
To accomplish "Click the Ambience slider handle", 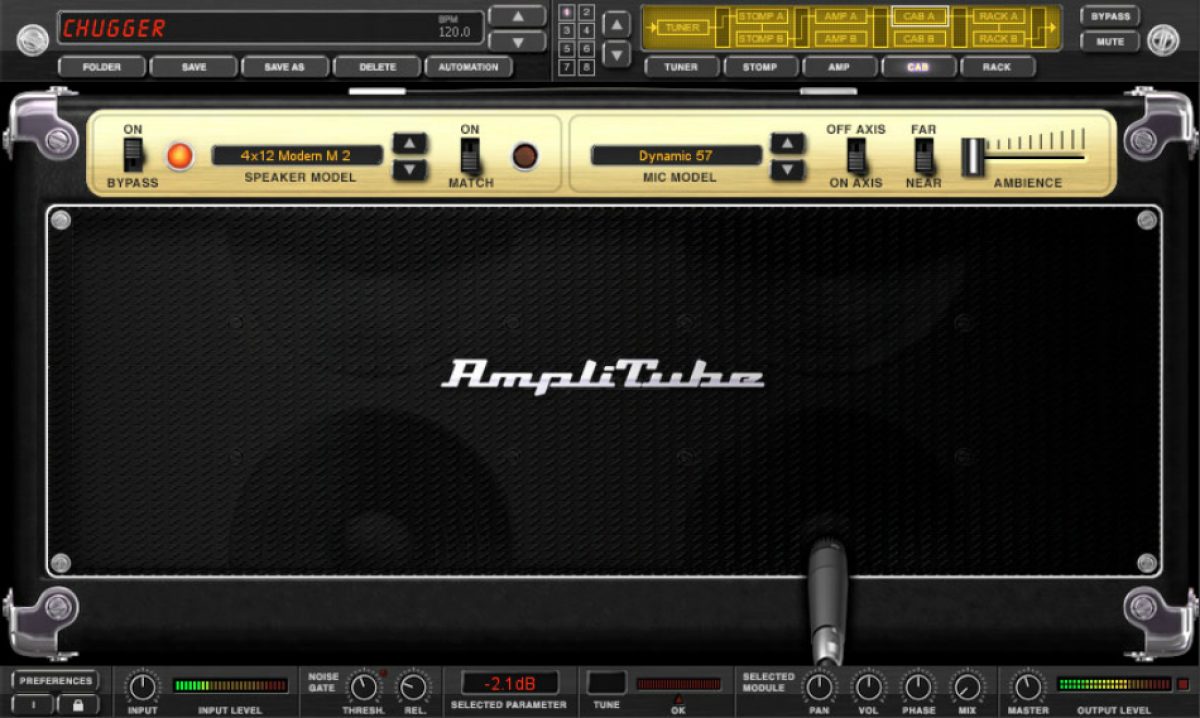I will click(x=972, y=157).
